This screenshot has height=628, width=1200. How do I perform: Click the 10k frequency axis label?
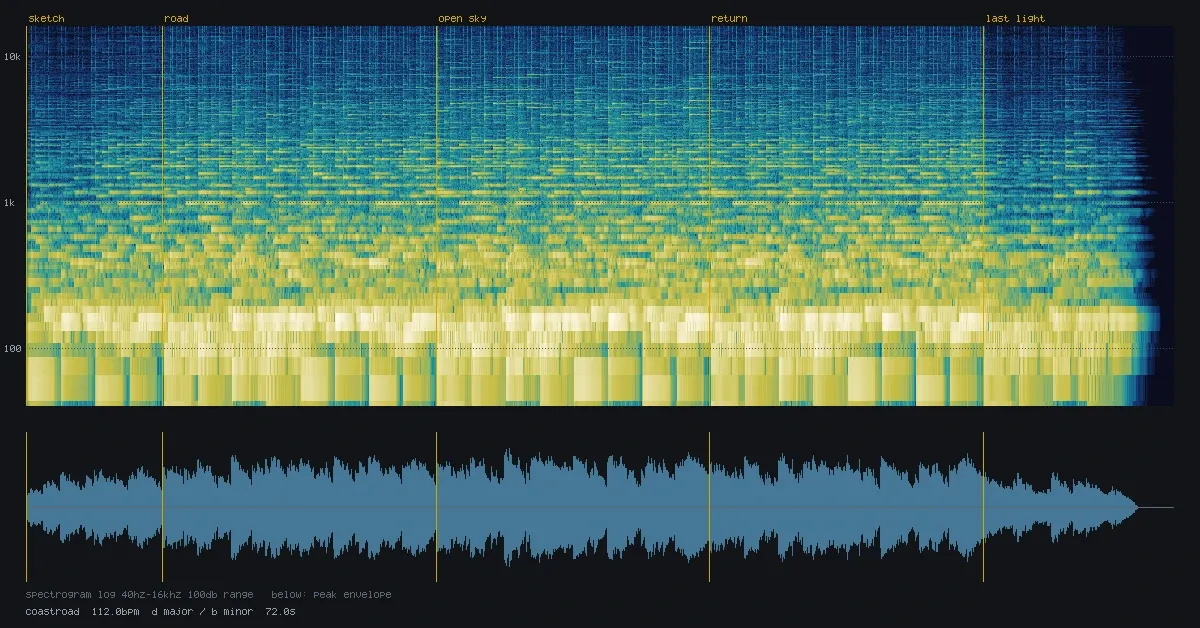(13, 57)
